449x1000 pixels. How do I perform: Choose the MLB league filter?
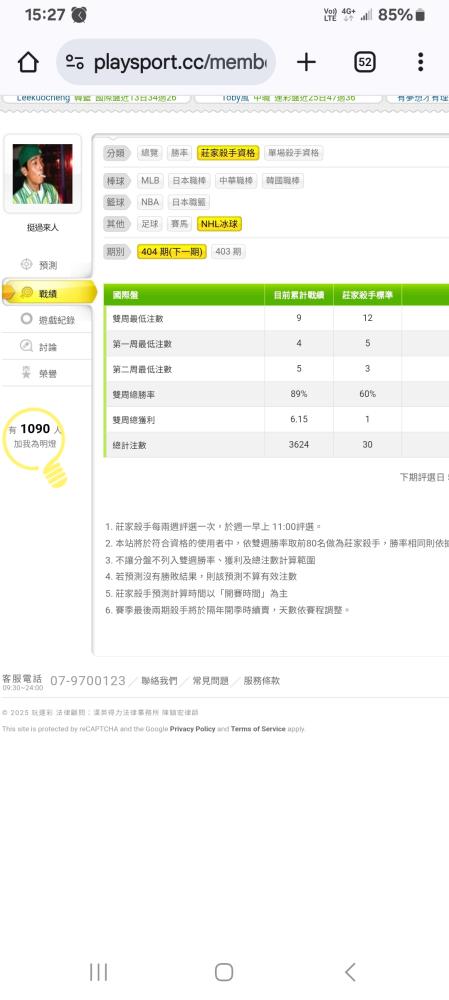tap(150, 180)
